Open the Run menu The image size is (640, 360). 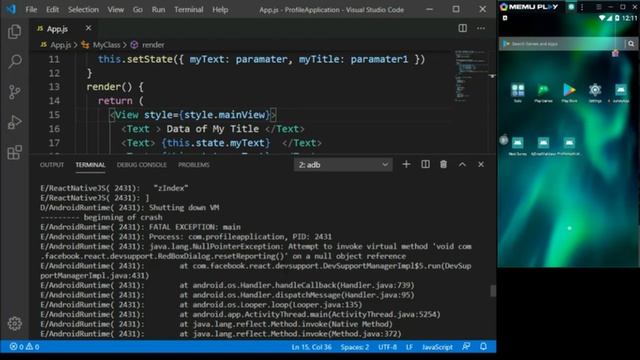click(x=158, y=9)
